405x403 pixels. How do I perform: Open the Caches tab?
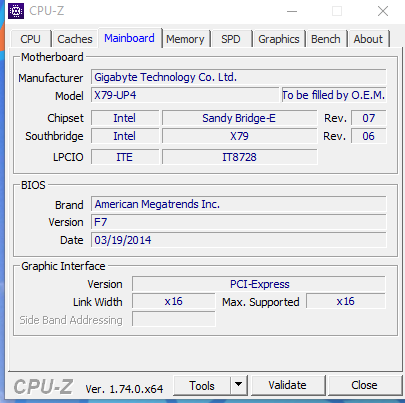point(75,39)
